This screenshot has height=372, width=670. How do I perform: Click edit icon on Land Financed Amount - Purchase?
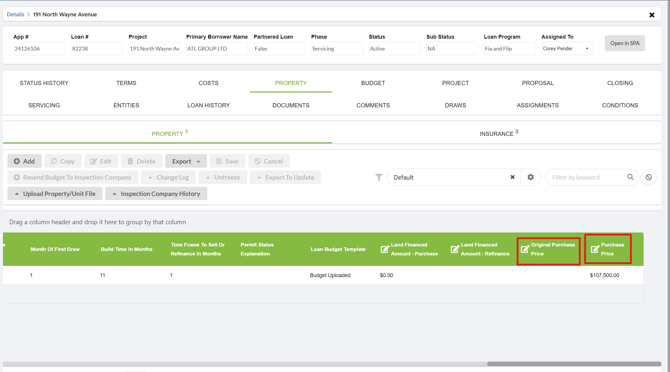(385, 249)
